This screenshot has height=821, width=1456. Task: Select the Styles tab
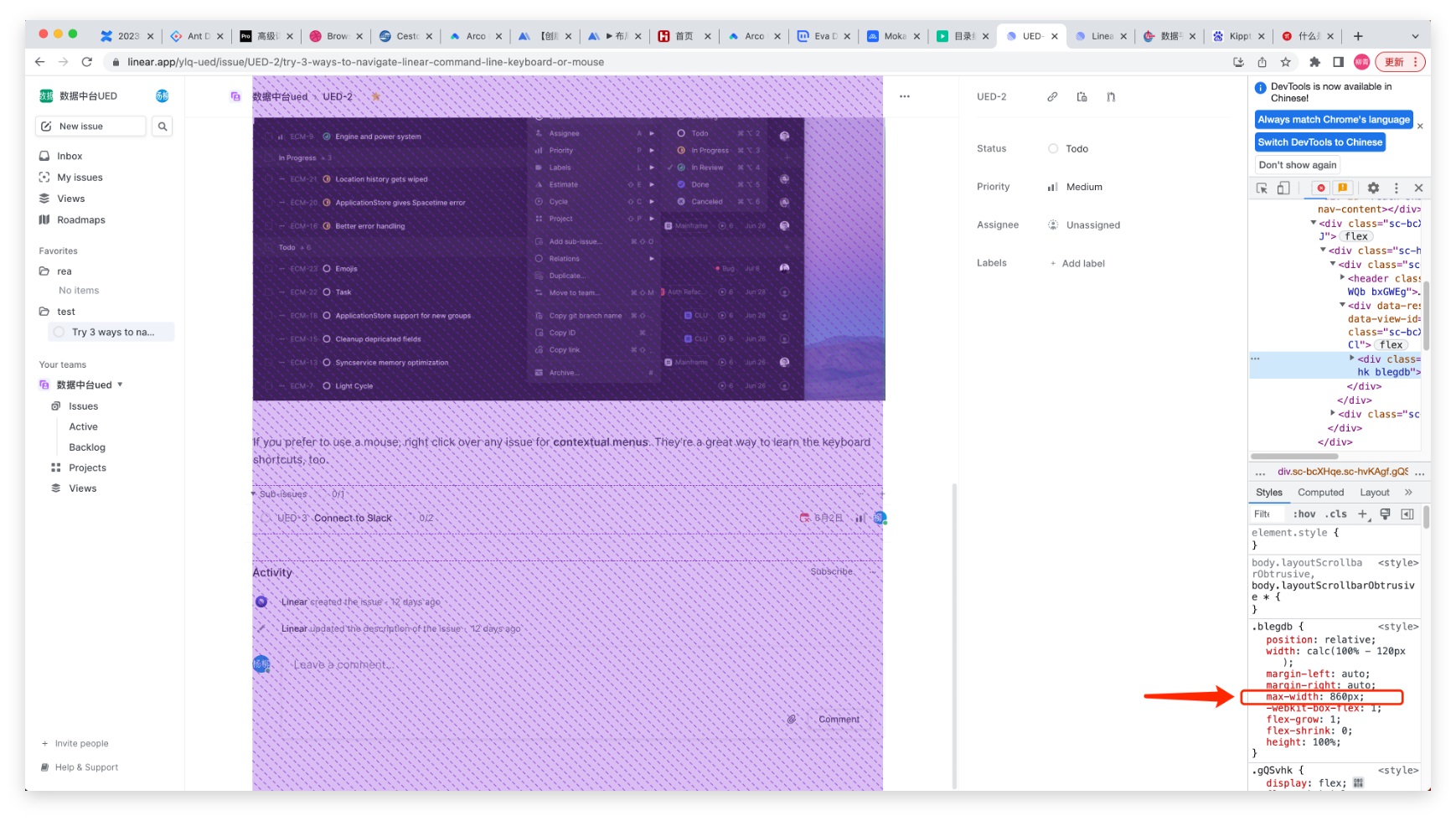click(x=1268, y=493)
